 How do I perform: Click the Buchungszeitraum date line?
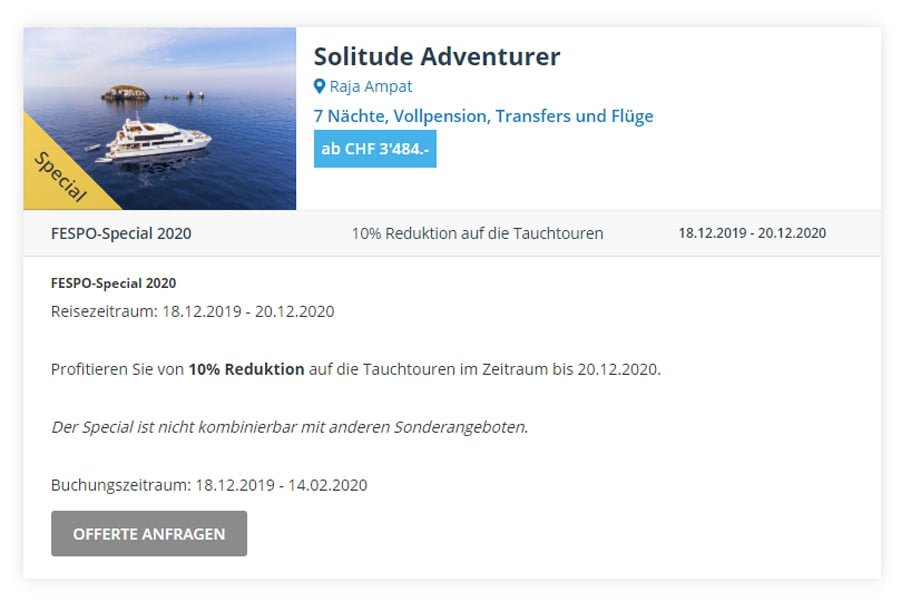click(209, 485)
